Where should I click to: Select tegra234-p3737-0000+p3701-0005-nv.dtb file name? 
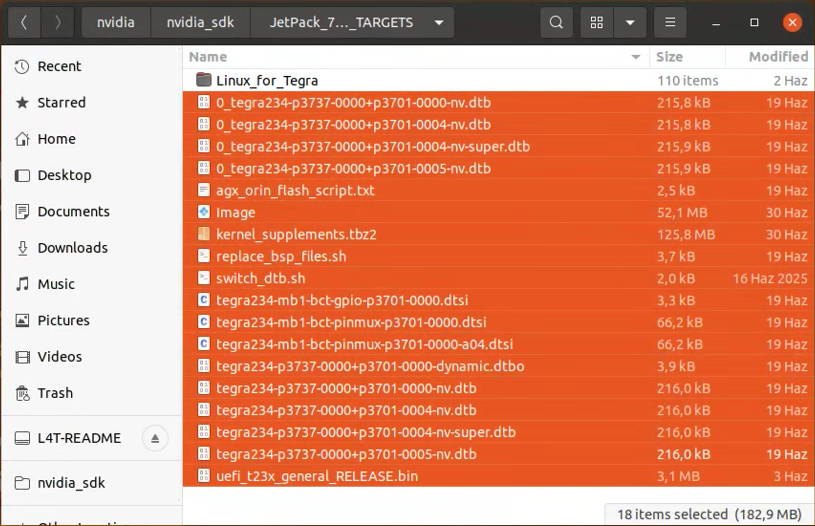[x=346, y=454]
